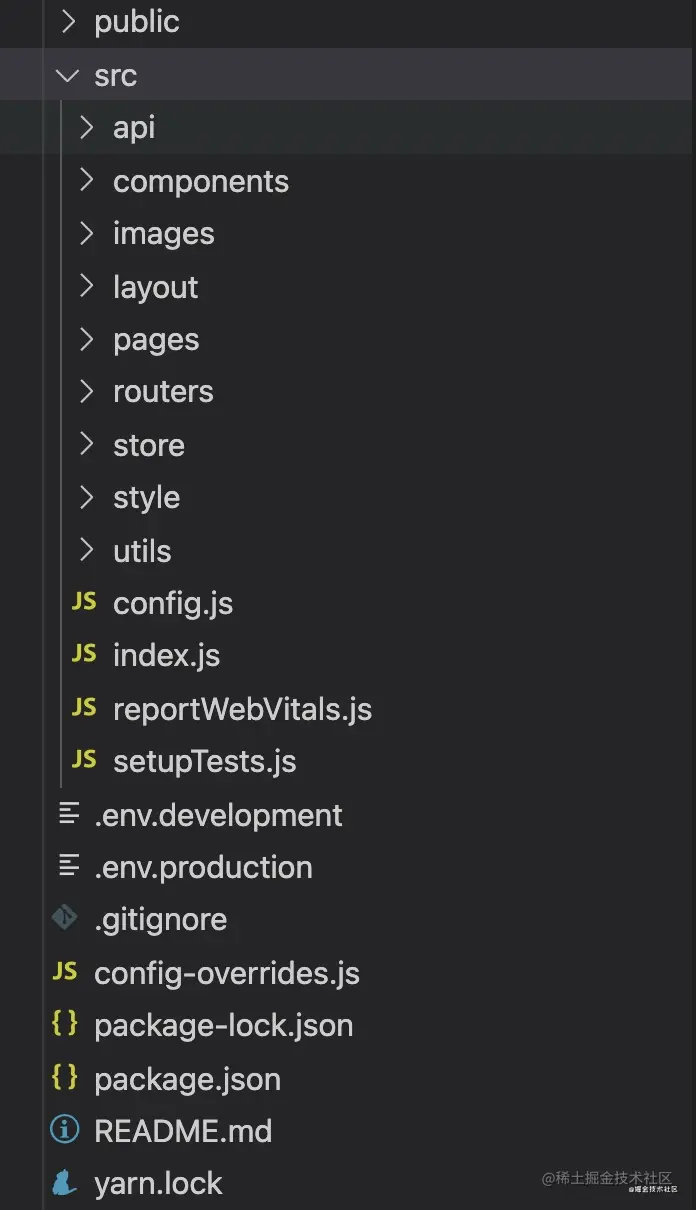Expand the store folder chevron
The height and width of the screenshot is (1210, 696).
click(87, 444)
